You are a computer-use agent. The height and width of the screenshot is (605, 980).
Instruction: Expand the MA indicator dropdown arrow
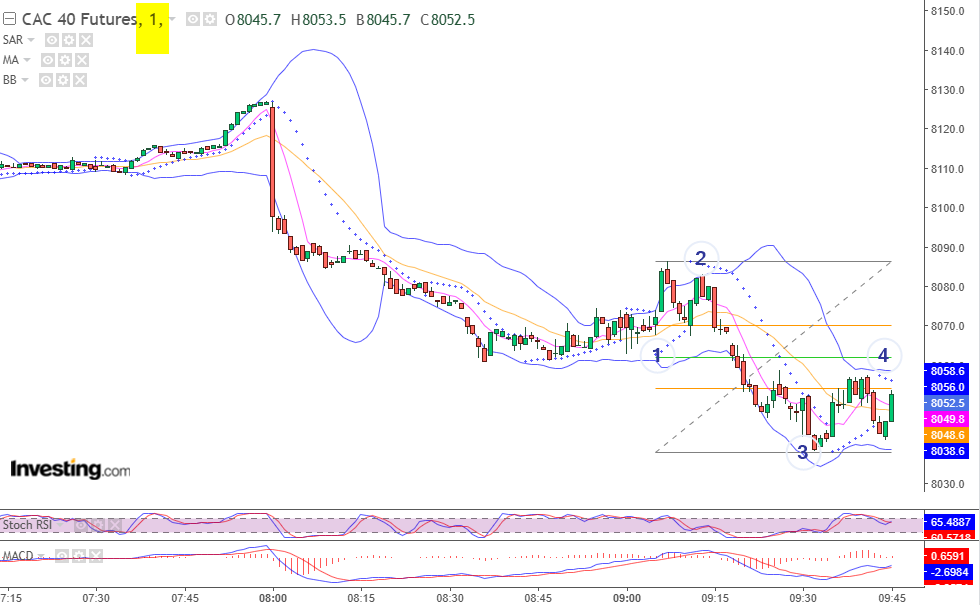26,60
